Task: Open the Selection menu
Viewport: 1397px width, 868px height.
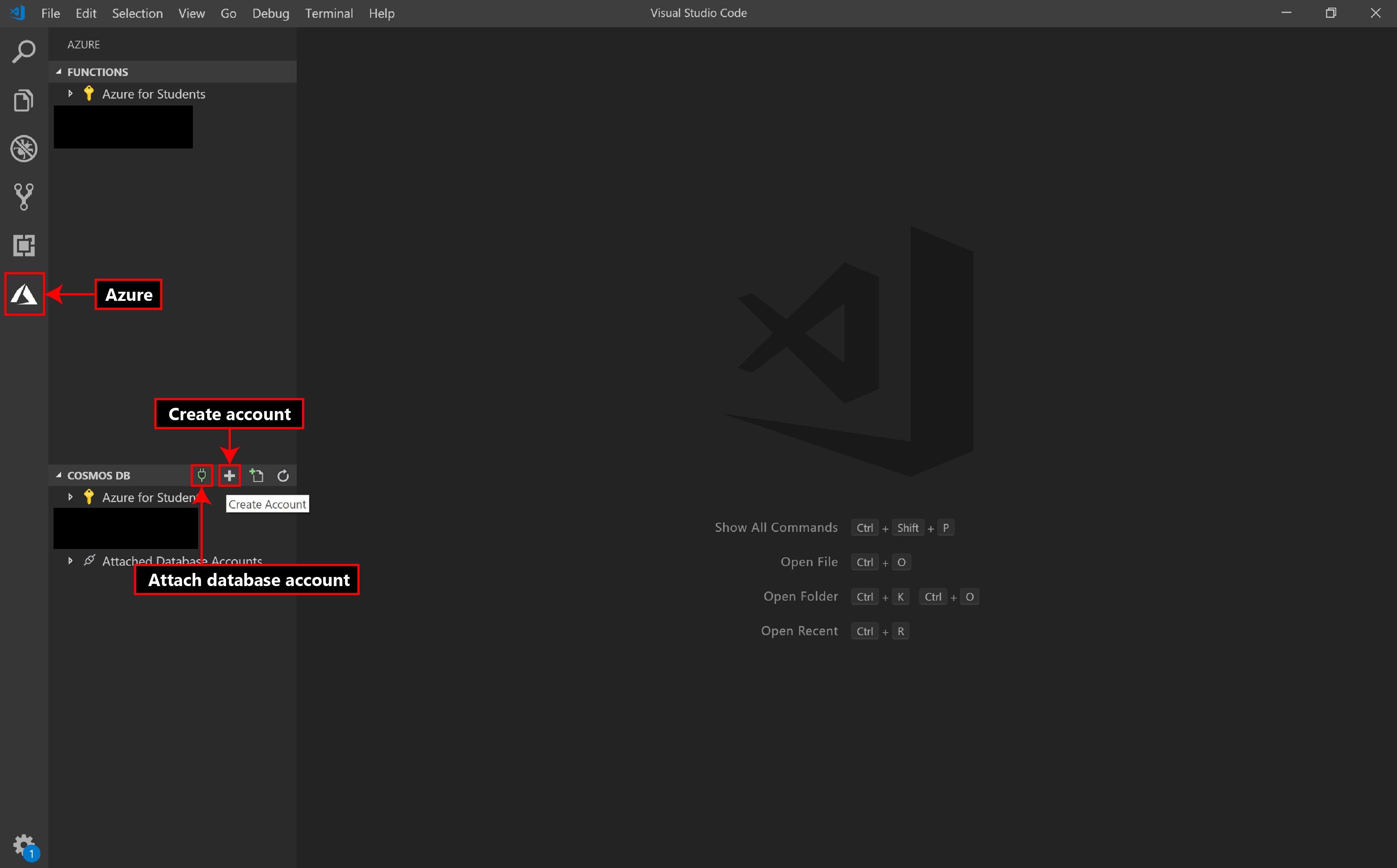Action: pyautogui.click(x=137, y=13)
